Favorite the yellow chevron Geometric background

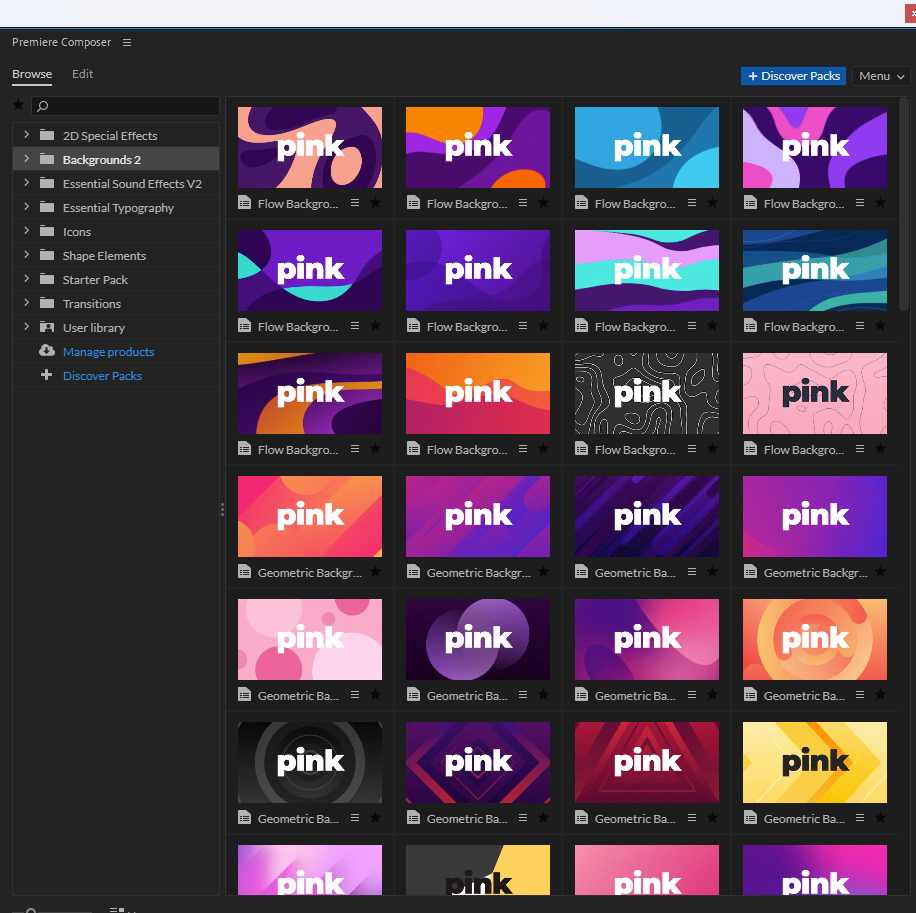tap(880, 818)
